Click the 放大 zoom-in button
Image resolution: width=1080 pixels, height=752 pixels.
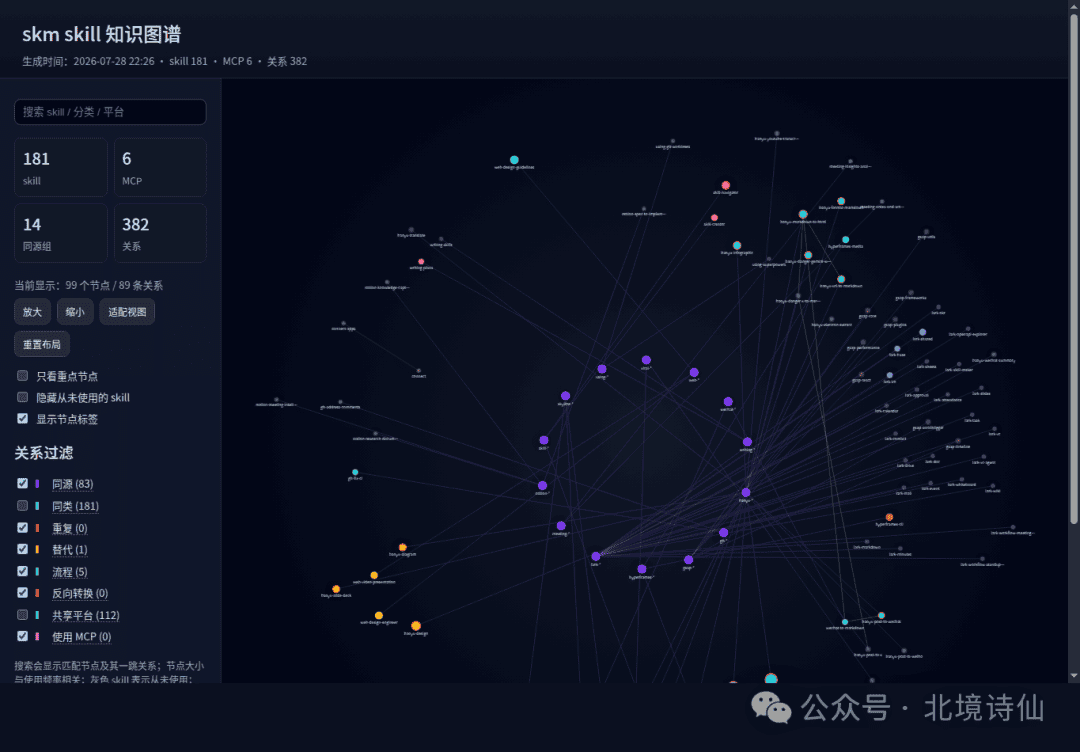tap(32, 312)
